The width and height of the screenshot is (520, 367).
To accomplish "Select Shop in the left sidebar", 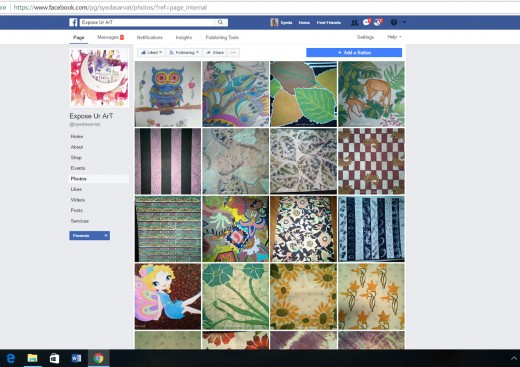I will tap(76, 158).
